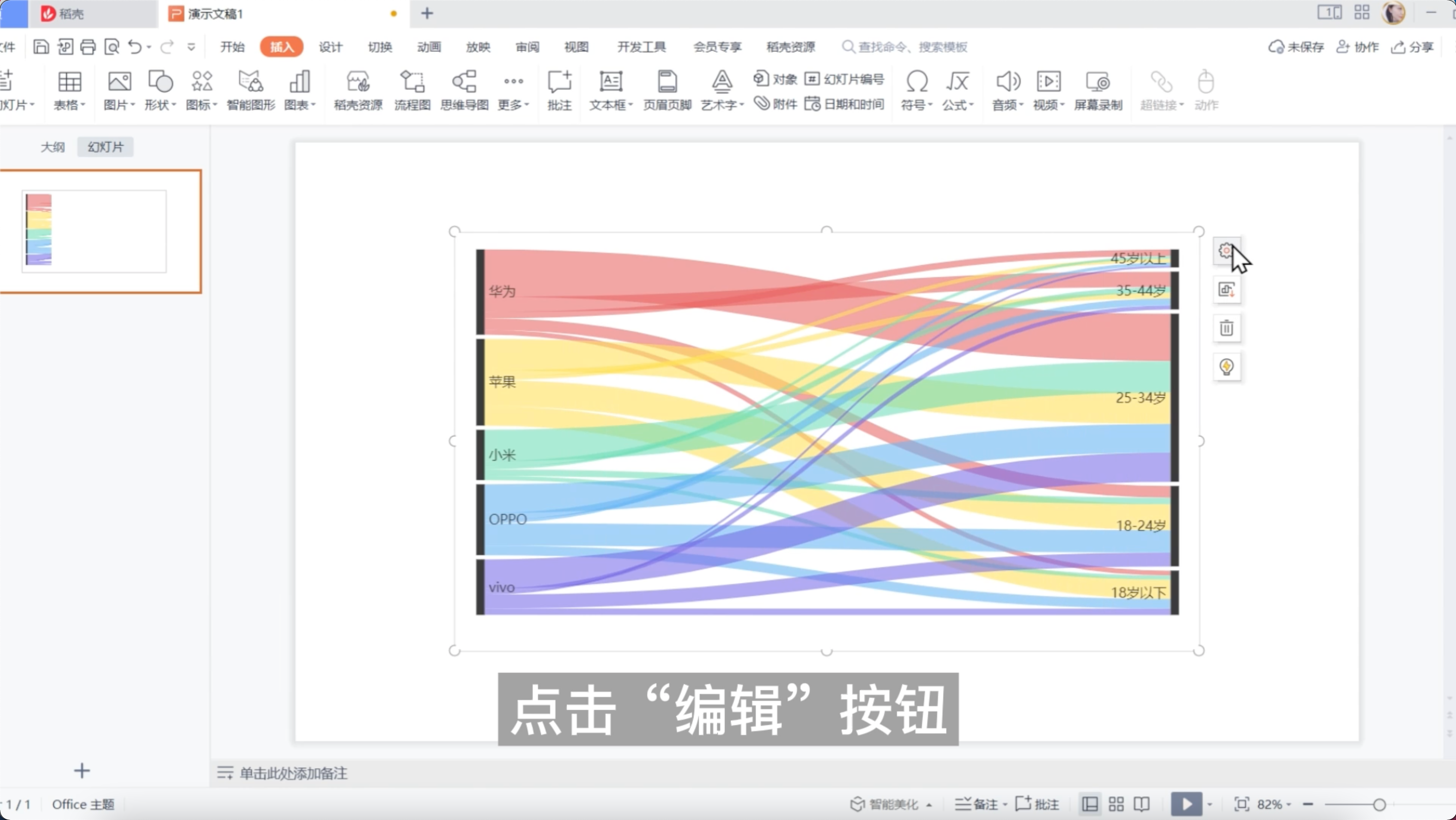Click the lightbulb tips icon beside chart
Image resolution: width=1456 pixels, height=820 pixels.
[x=1226, y=367]
